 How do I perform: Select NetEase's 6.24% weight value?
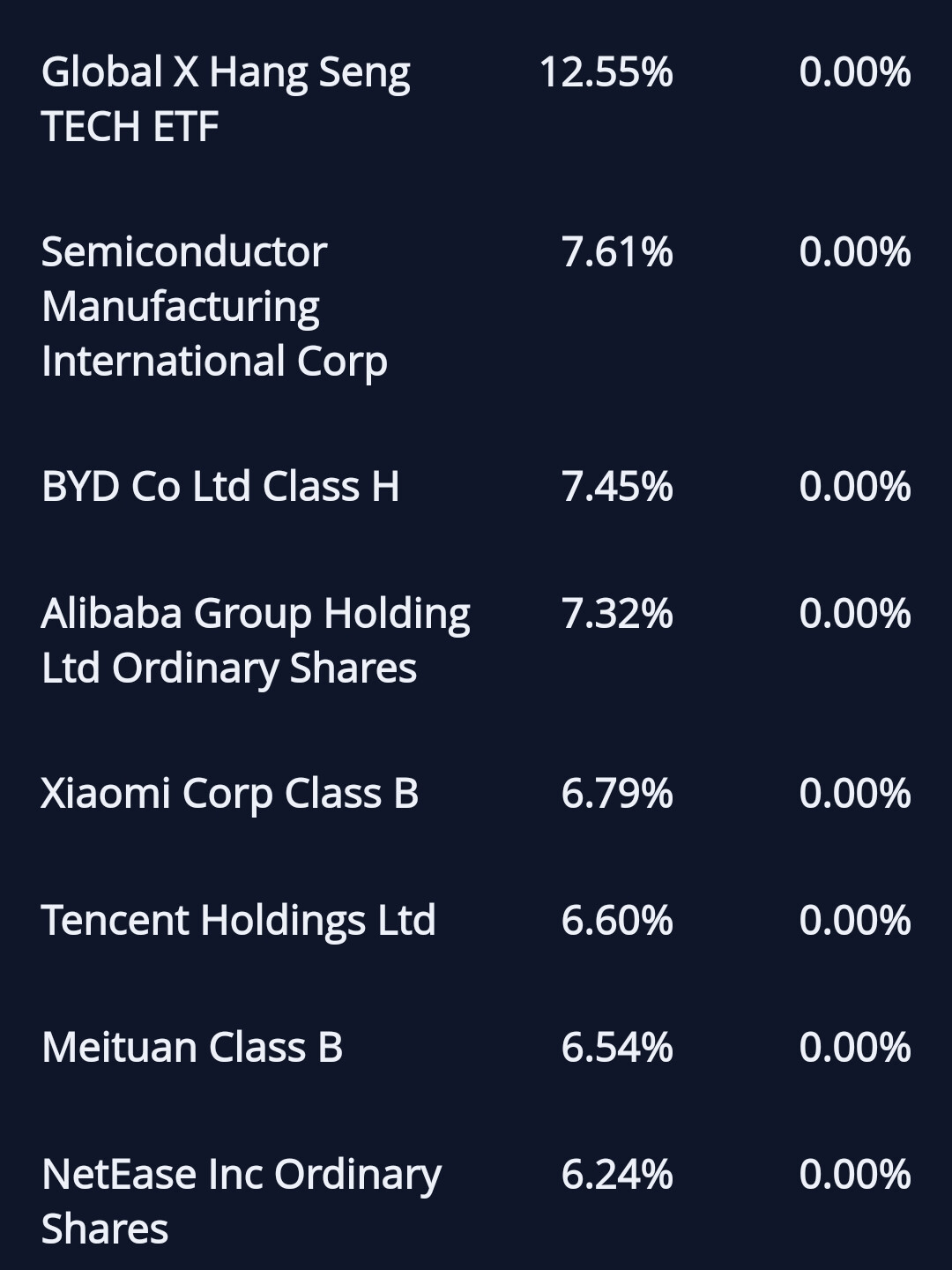[x=617, y=1174]
